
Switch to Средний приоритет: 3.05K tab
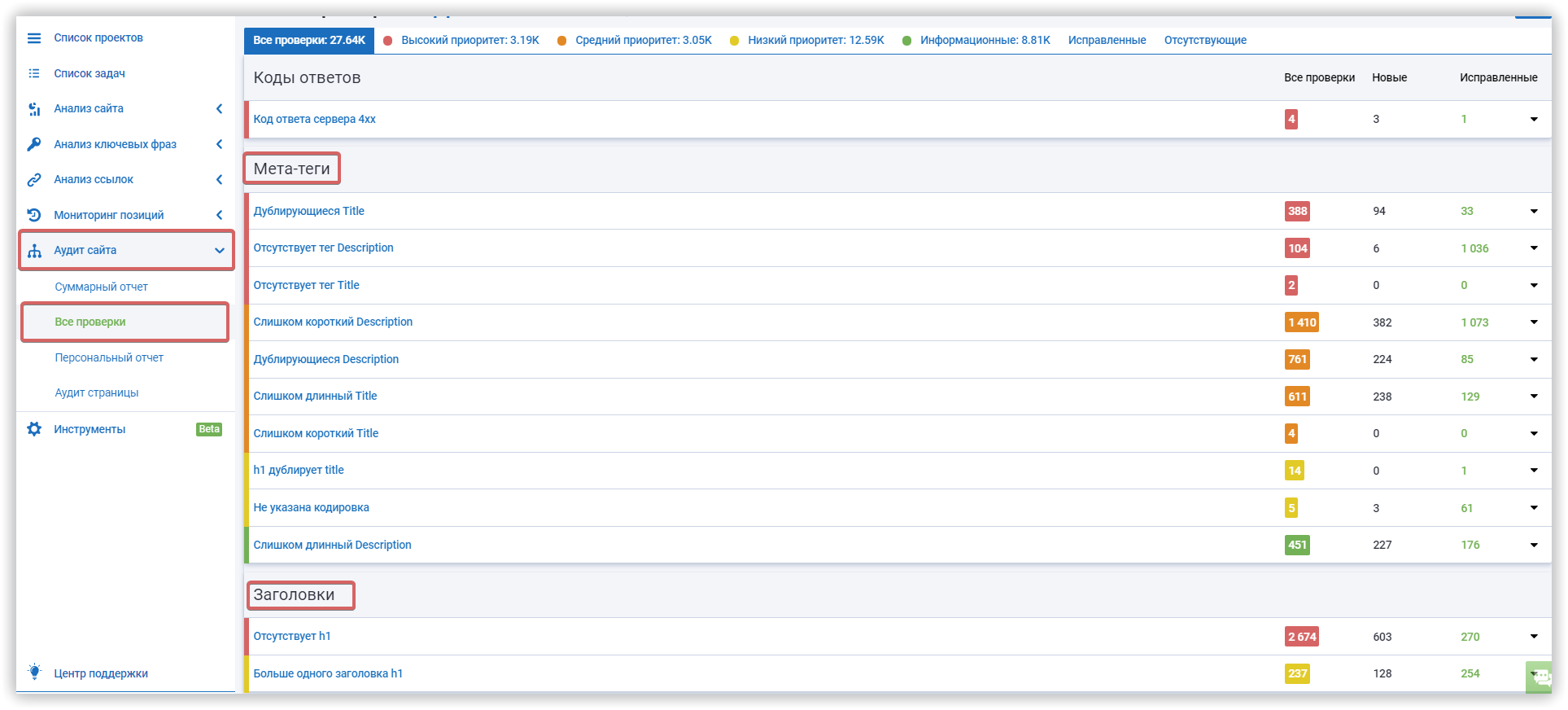635,41
